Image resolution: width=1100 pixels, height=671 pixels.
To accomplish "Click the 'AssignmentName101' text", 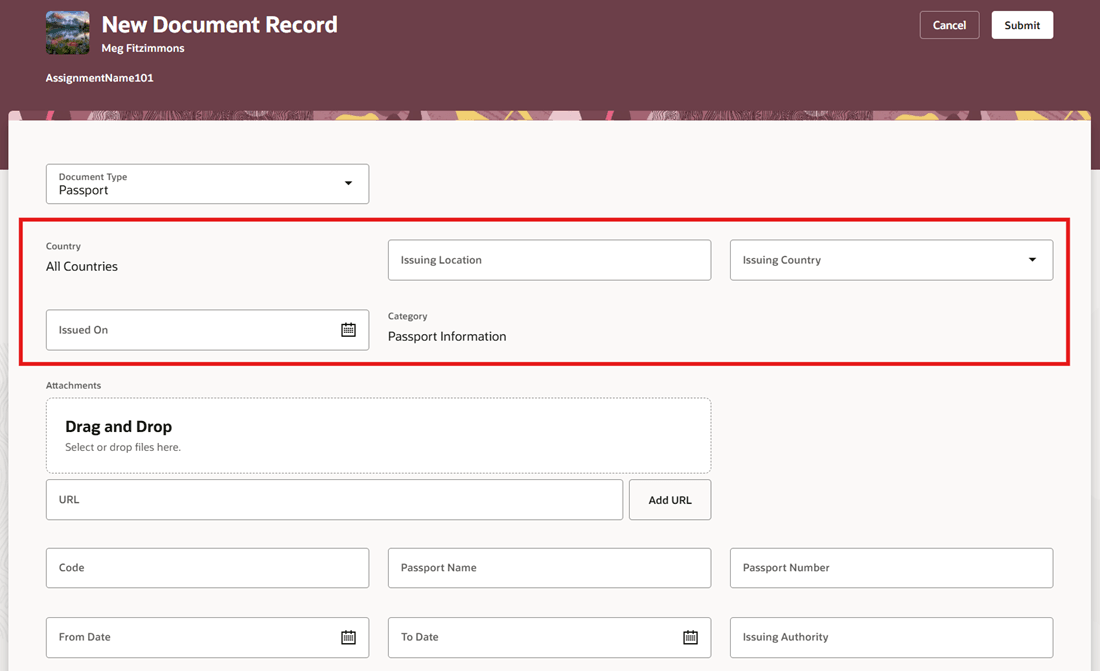I will [100, 78].
